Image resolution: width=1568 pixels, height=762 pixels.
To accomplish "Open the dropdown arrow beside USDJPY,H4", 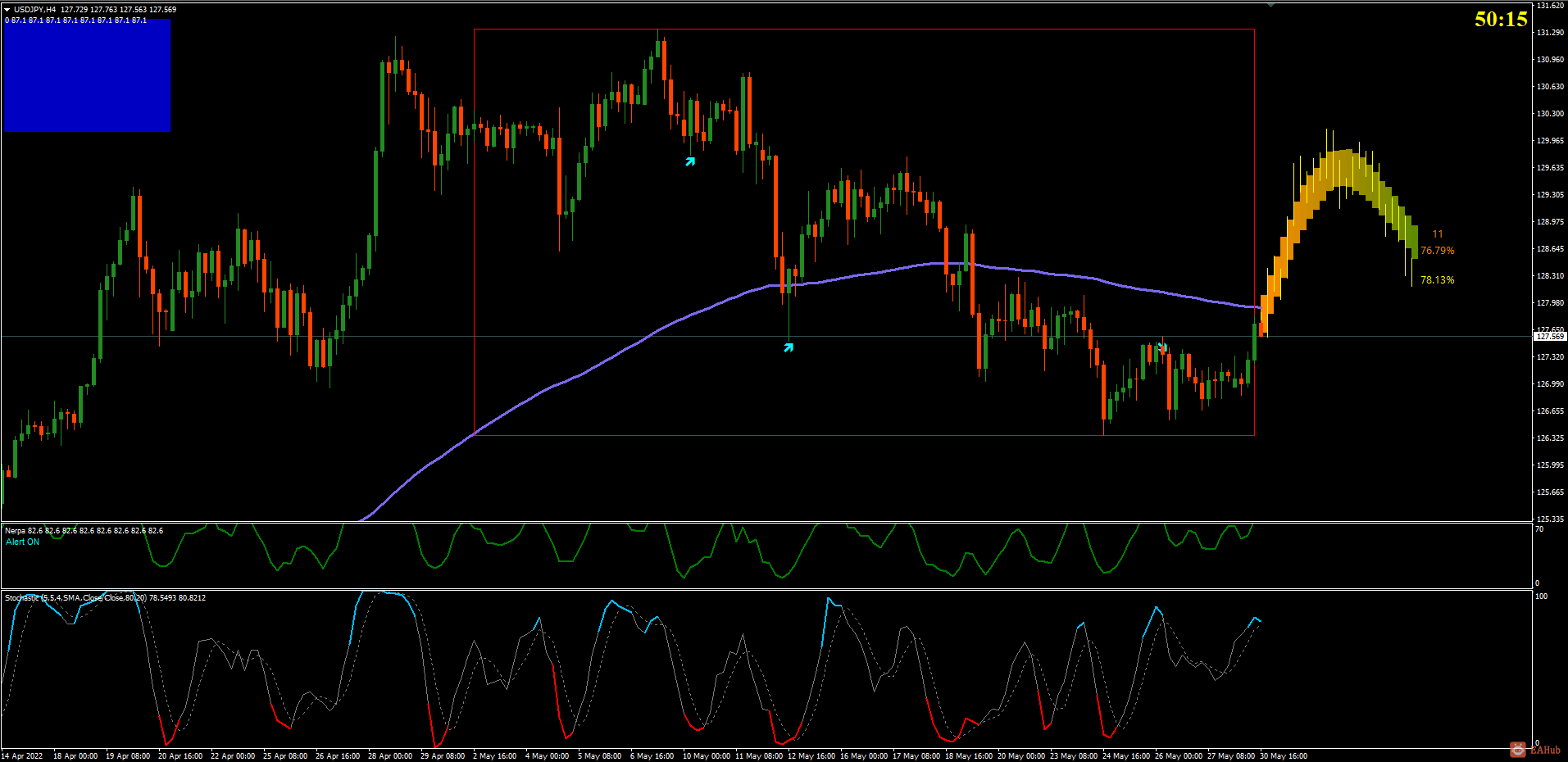I will 7,10.
